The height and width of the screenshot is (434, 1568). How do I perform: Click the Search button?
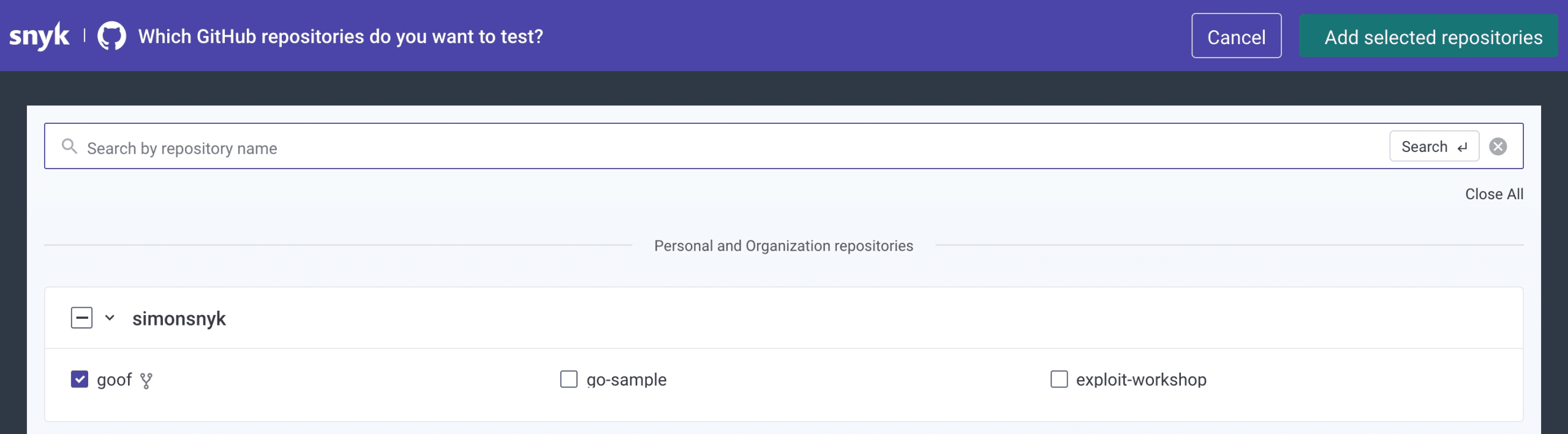[x=1434, y=146]
